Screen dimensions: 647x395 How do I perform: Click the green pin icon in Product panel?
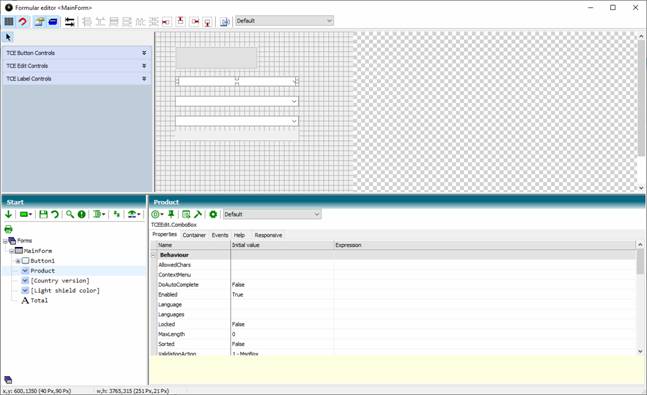[x=171, y=214]
